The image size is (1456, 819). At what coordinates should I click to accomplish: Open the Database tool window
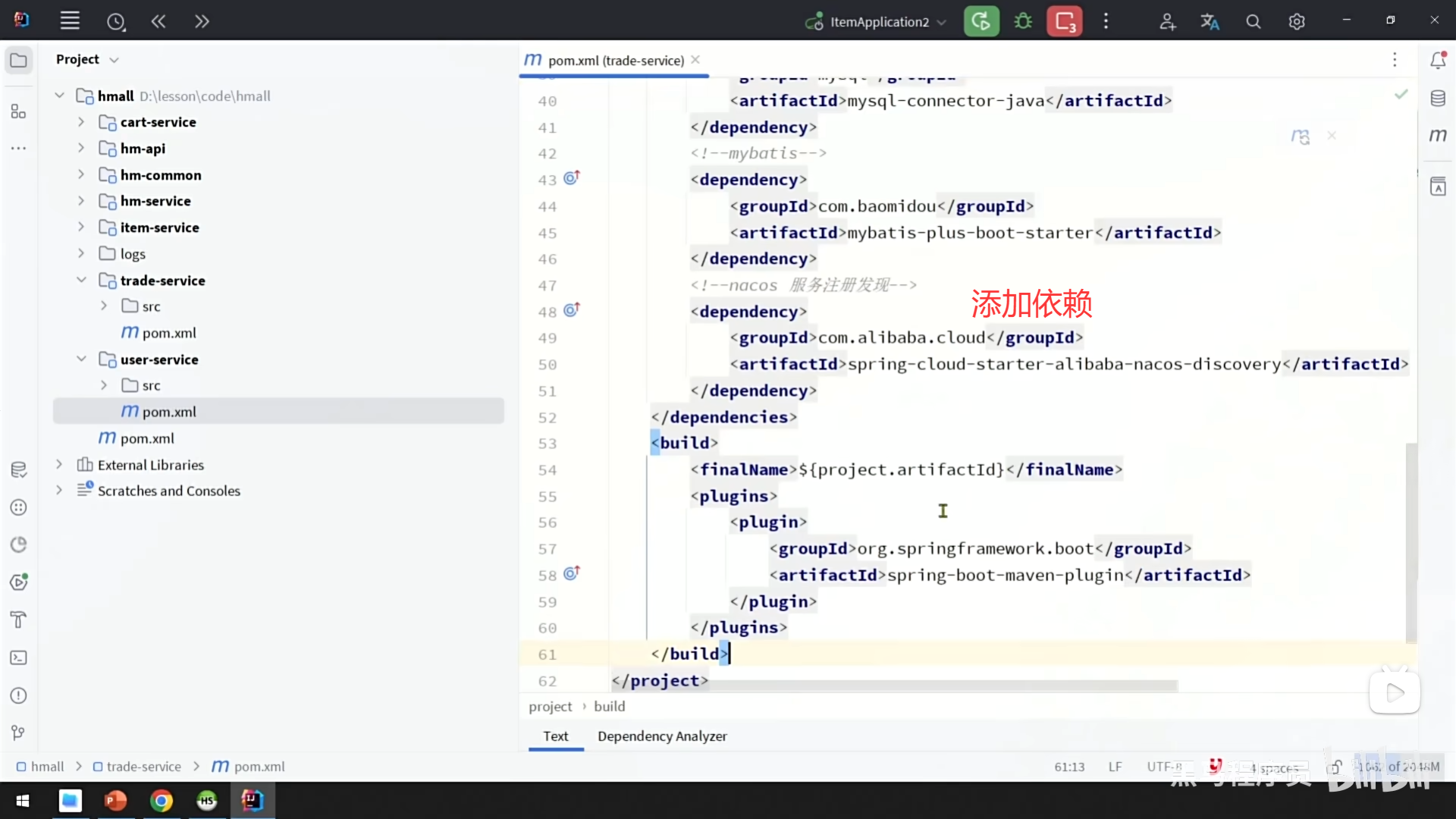coord(1438,99)
